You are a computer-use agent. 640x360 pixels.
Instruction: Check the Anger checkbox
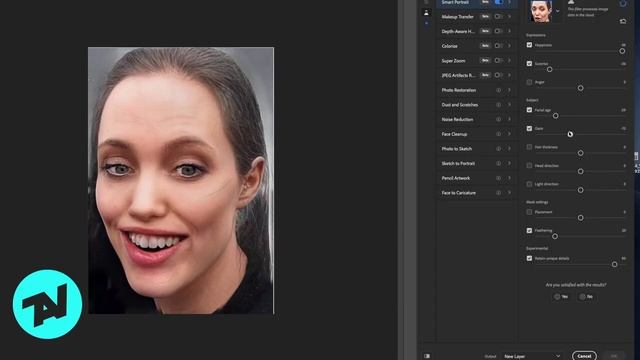point(529,82)
